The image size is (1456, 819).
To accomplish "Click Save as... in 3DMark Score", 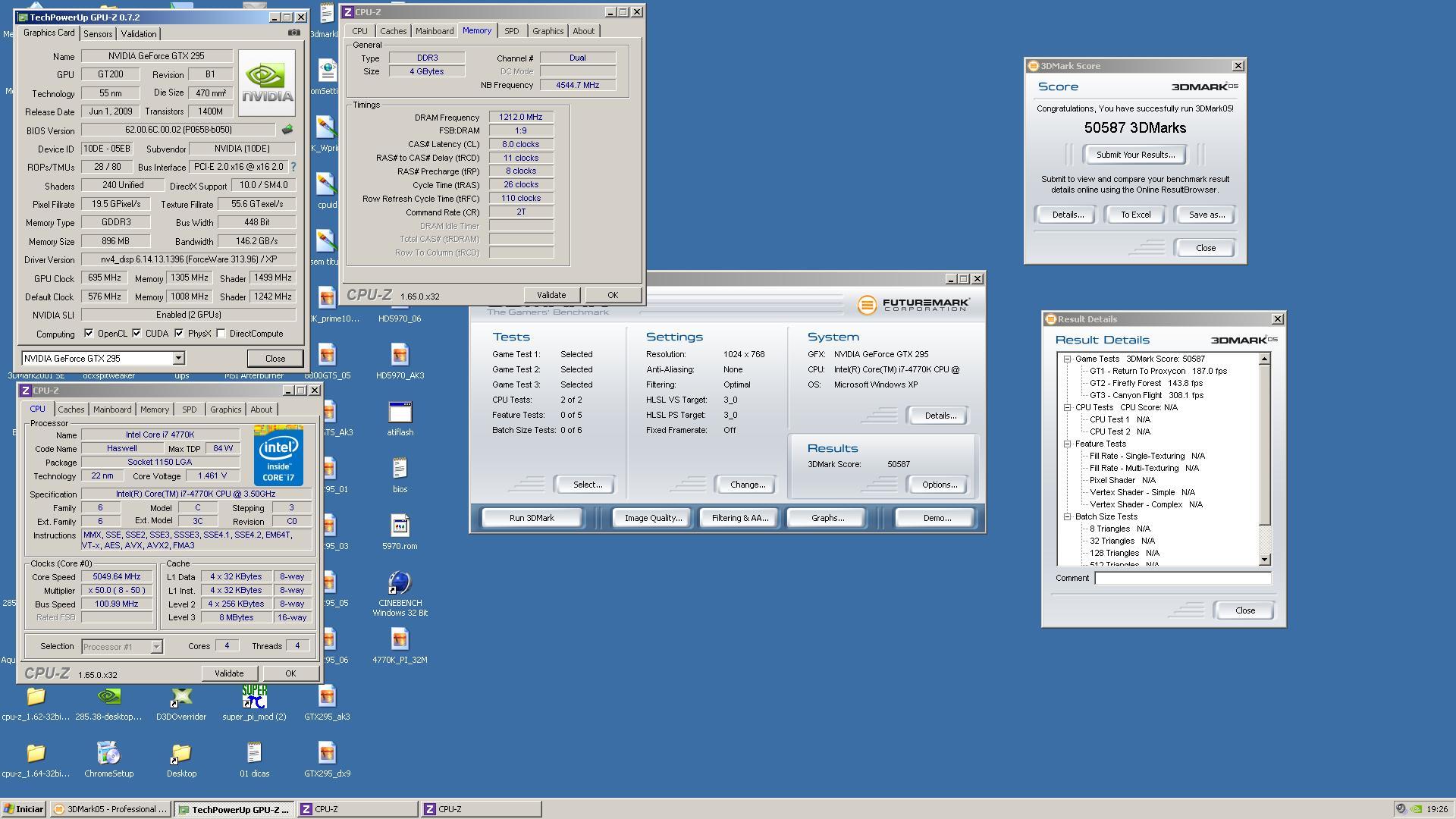I will pos(1206,215).
